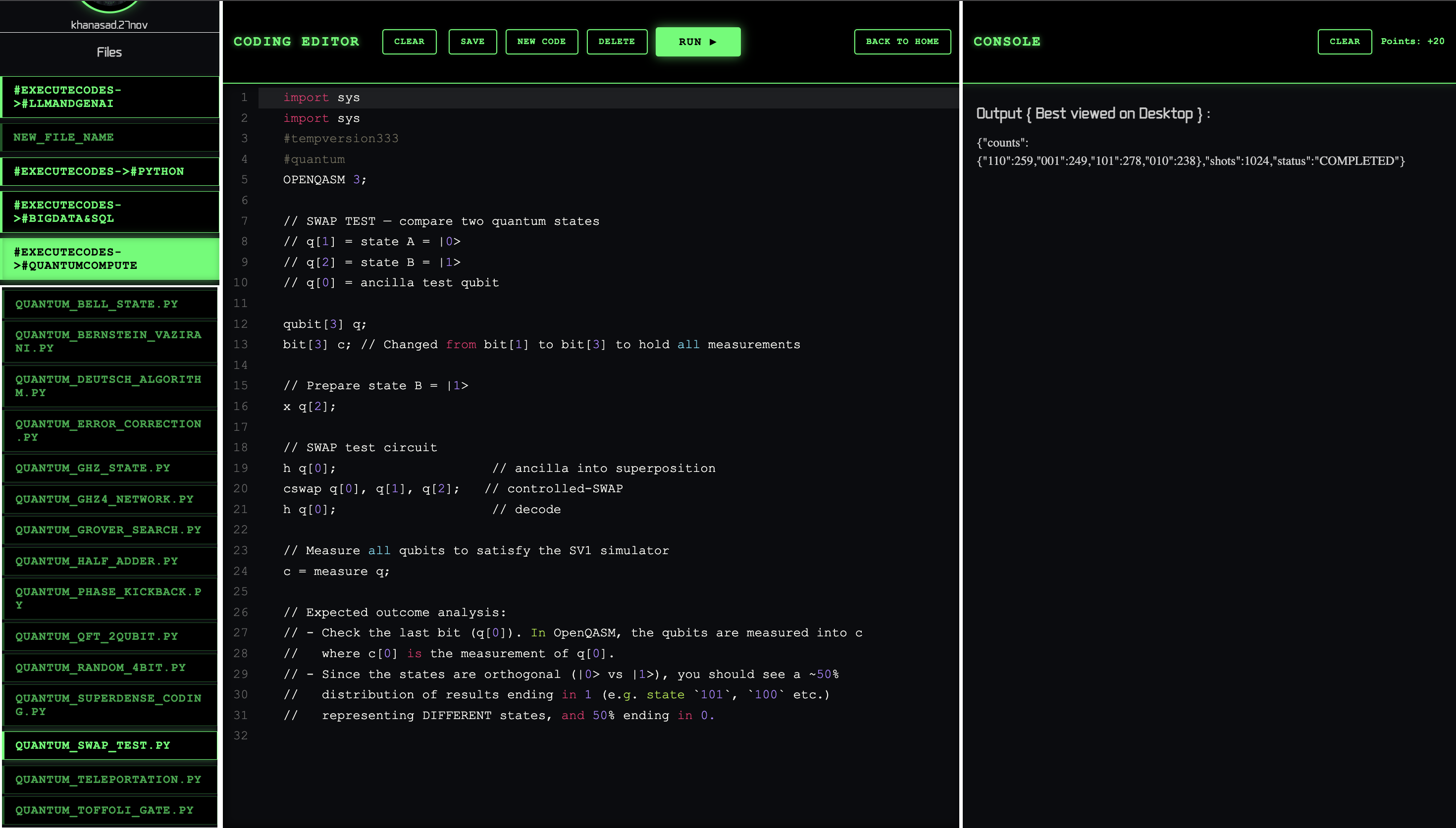Open QUANTUM_TOFFOLI_GATE.PY file
This screenshot has height=828, width=1456.
[x=110, y=810]
